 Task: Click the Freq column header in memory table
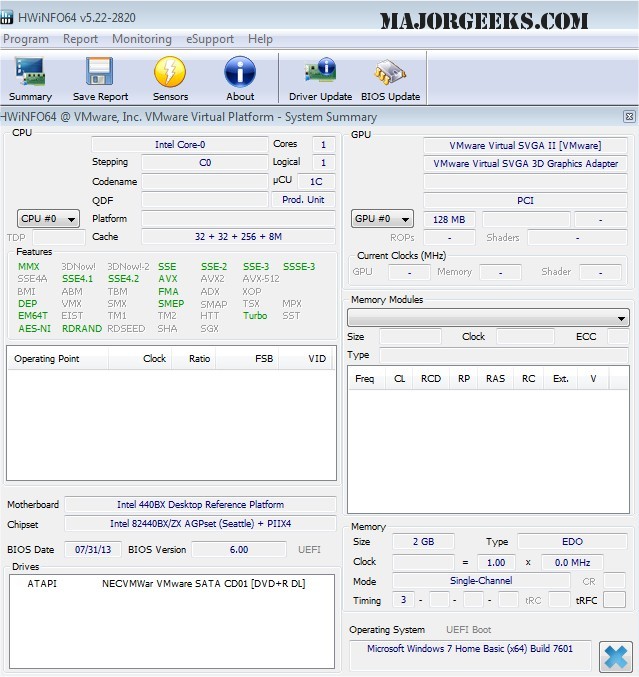366,379
